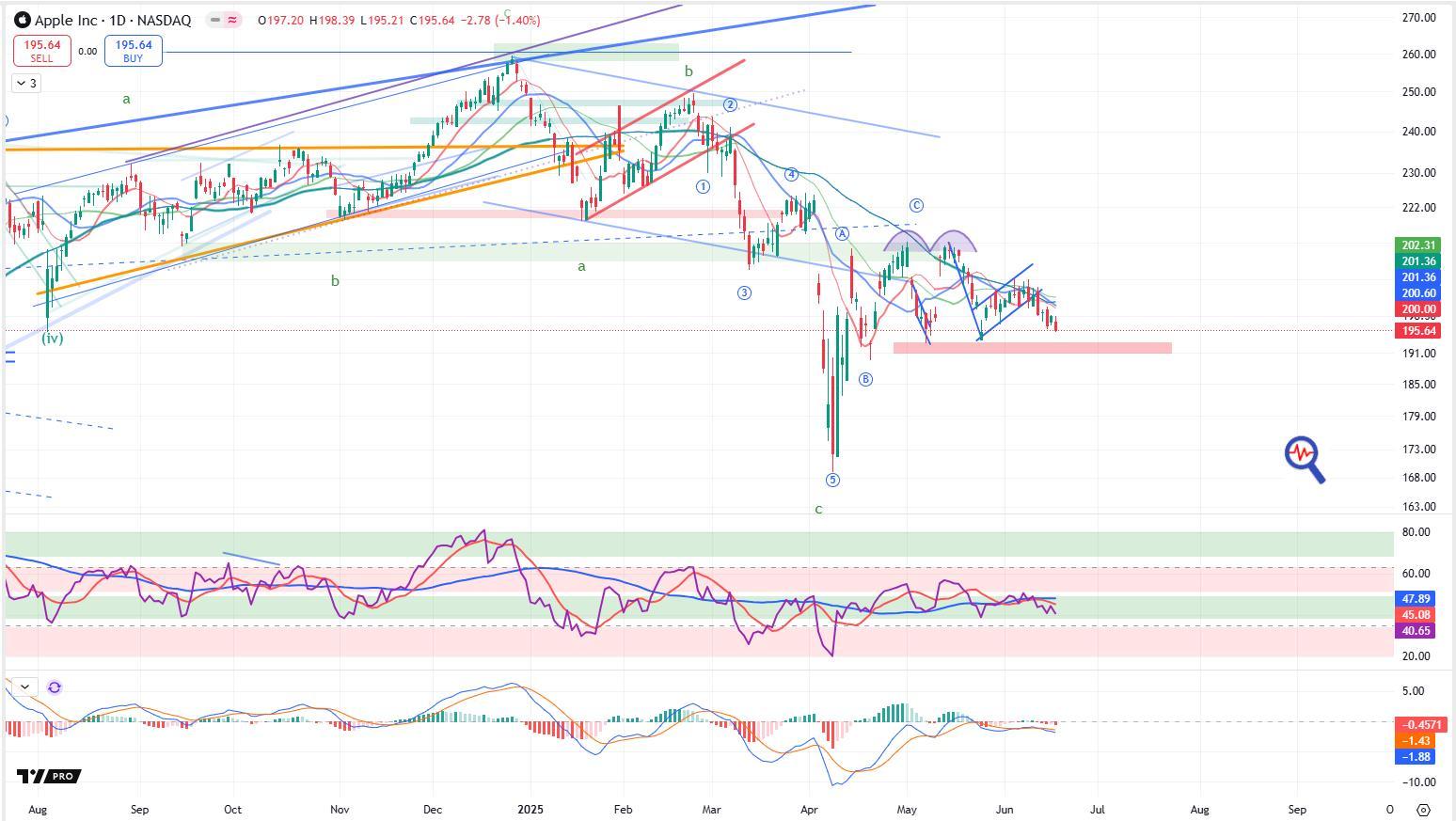This screenshot has width=1456, height=821.
Task: Click the 195.64 current price label on axis
Action: click(1419, 331)
